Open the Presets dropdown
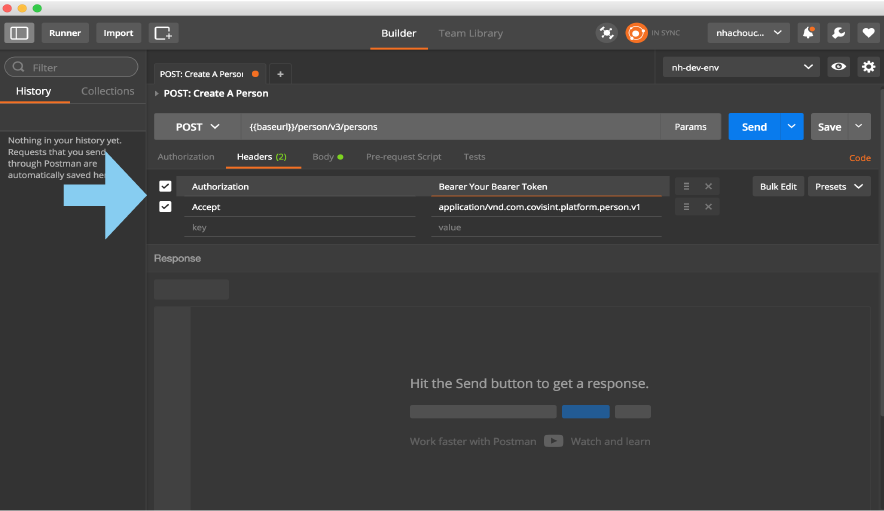Image resolution: width=884 pixels, height=511 pixels. click(839, 186)
